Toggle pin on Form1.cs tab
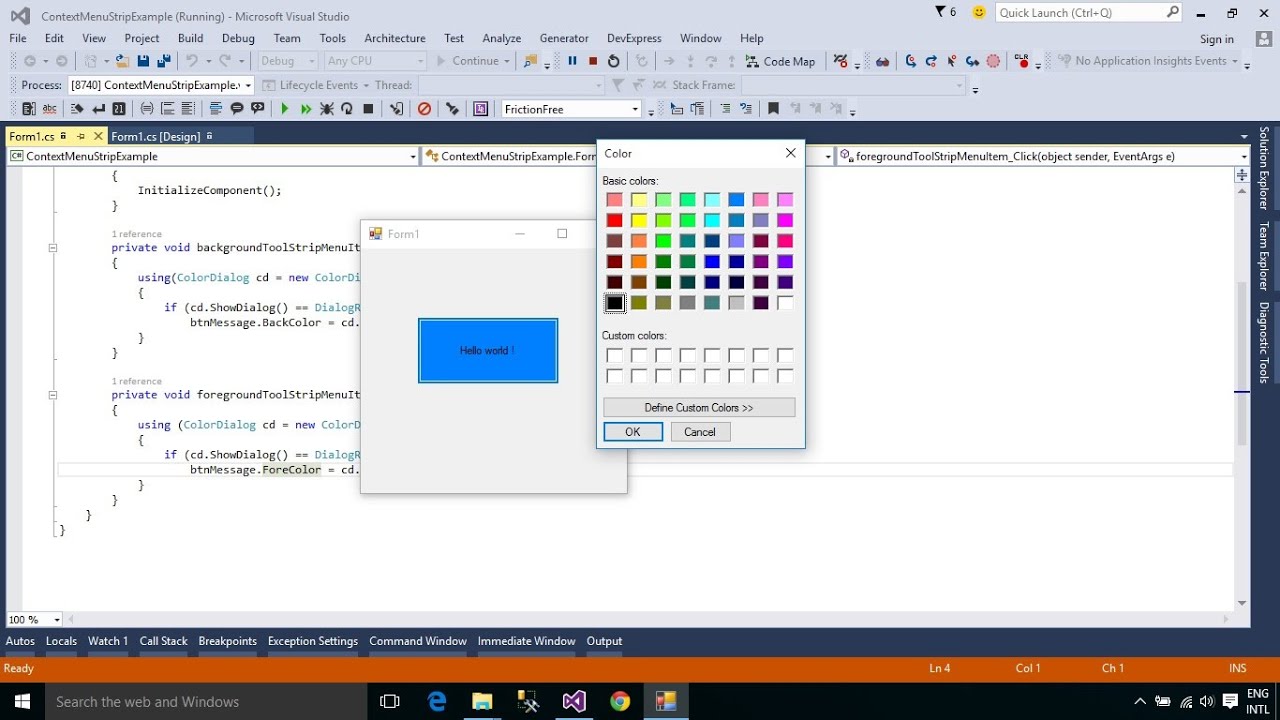The image size is (1280, 720). tap(80, 136)
